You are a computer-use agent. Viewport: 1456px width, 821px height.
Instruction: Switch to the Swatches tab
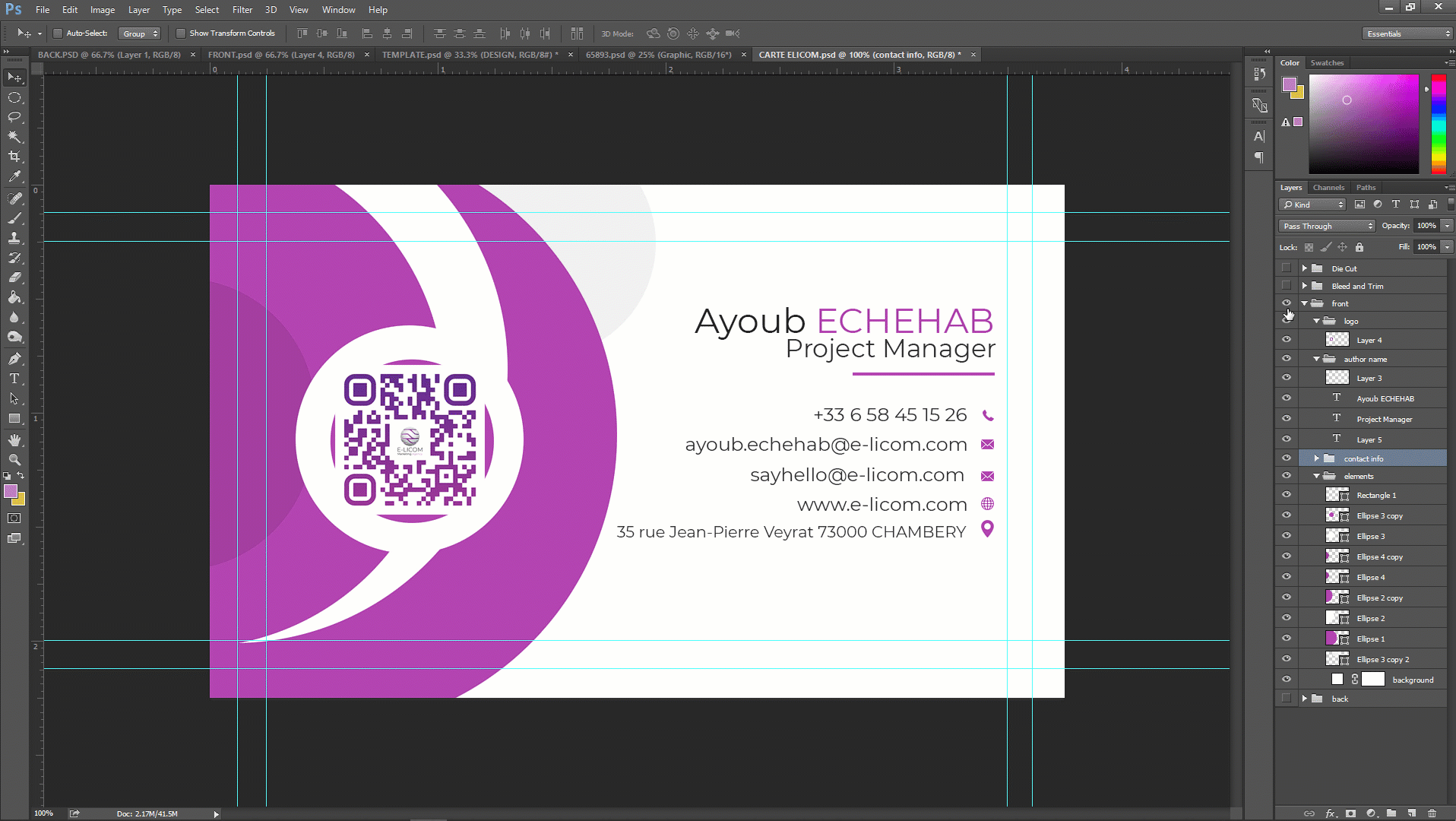click(x=1327, y=63)
